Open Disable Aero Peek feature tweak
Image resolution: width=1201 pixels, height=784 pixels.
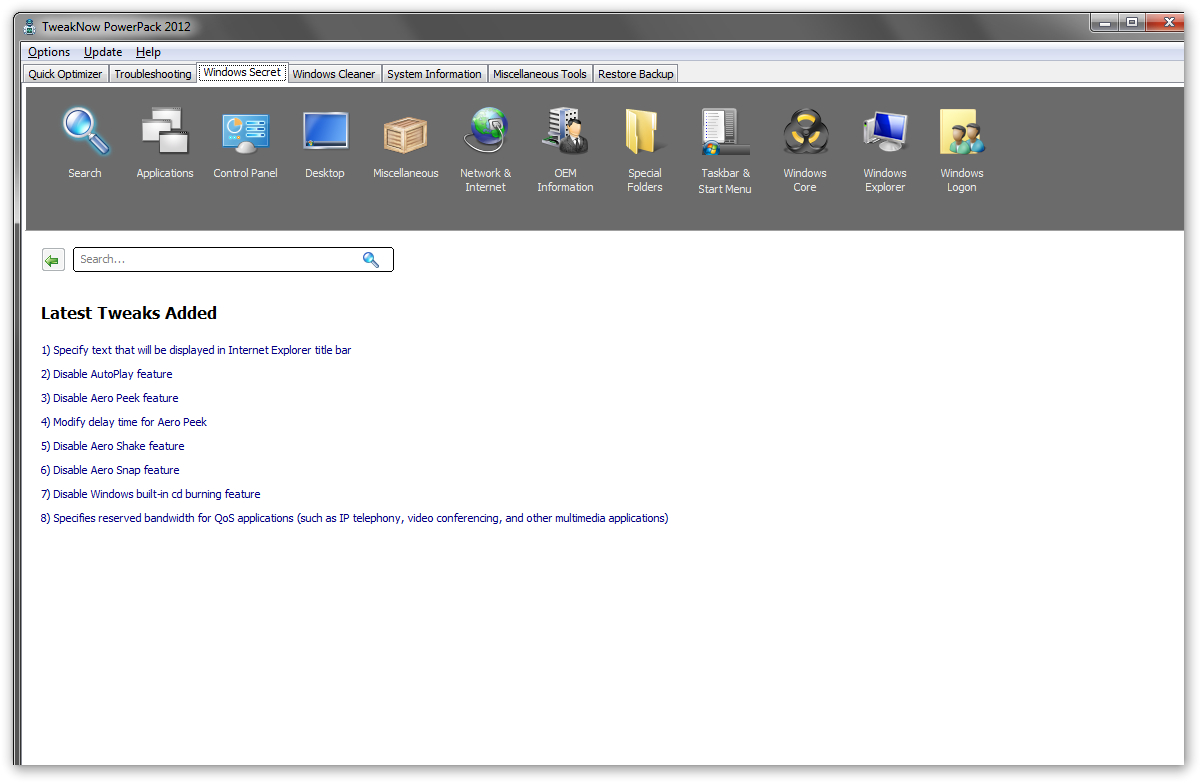tap(110, 398)
